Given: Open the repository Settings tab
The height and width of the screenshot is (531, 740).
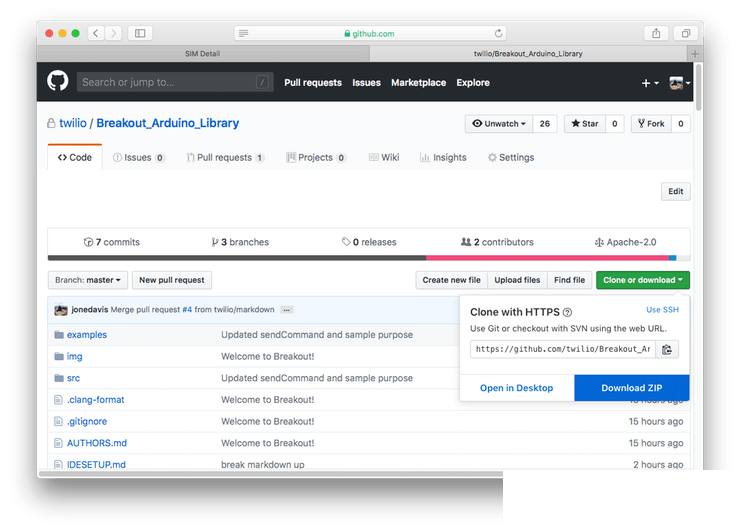Looking at the screenshot, I should pyautogui.click(x=511, y=158).
